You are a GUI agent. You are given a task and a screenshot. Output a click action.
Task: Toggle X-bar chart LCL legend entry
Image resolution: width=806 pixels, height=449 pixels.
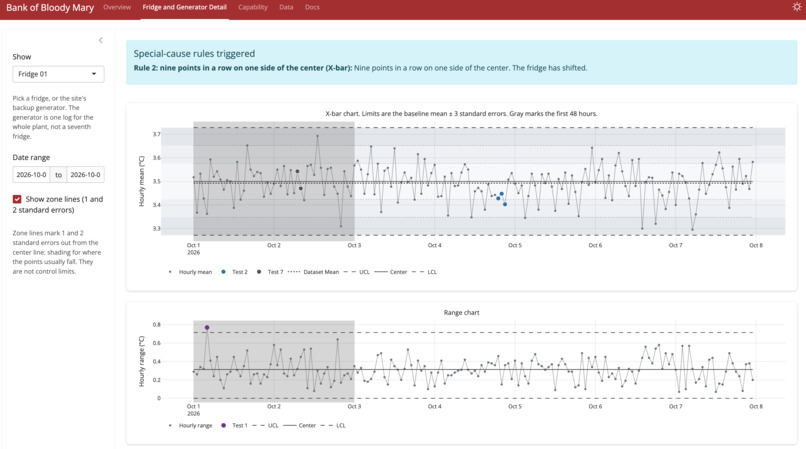point(425,272)
